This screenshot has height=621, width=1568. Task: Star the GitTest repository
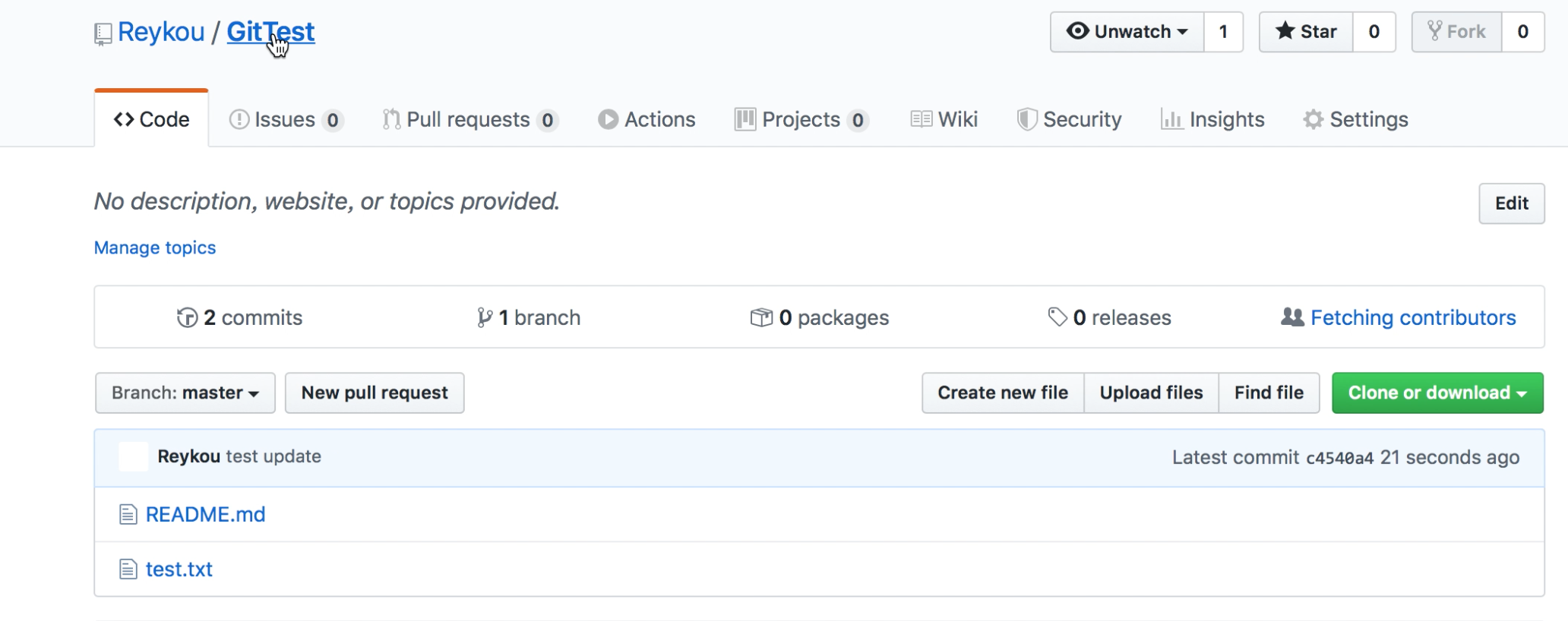point(1307,32)
